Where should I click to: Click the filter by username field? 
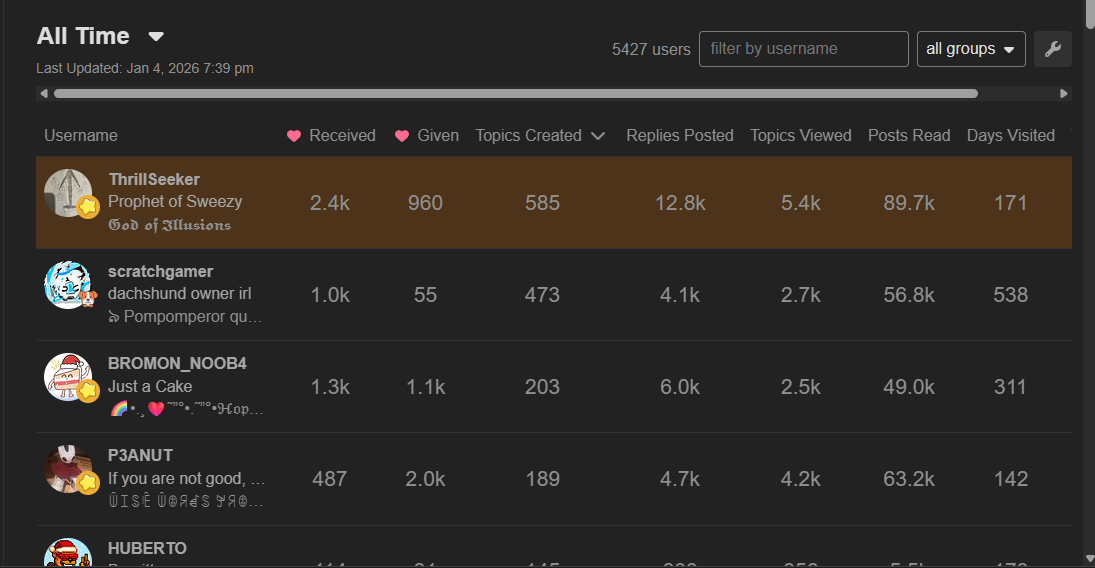pos(803,49)
